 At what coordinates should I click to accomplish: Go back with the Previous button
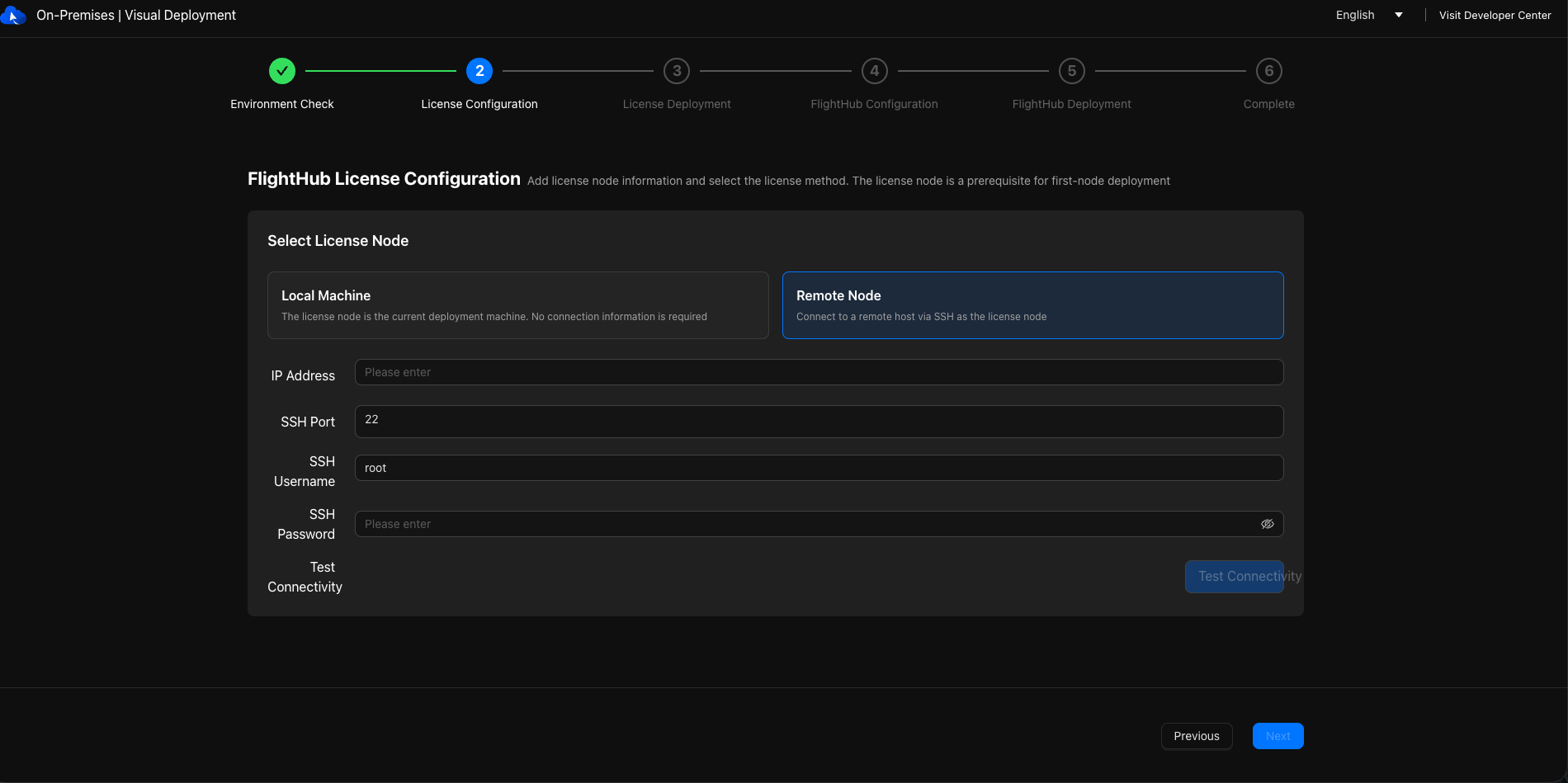[x=1197, y=736]
